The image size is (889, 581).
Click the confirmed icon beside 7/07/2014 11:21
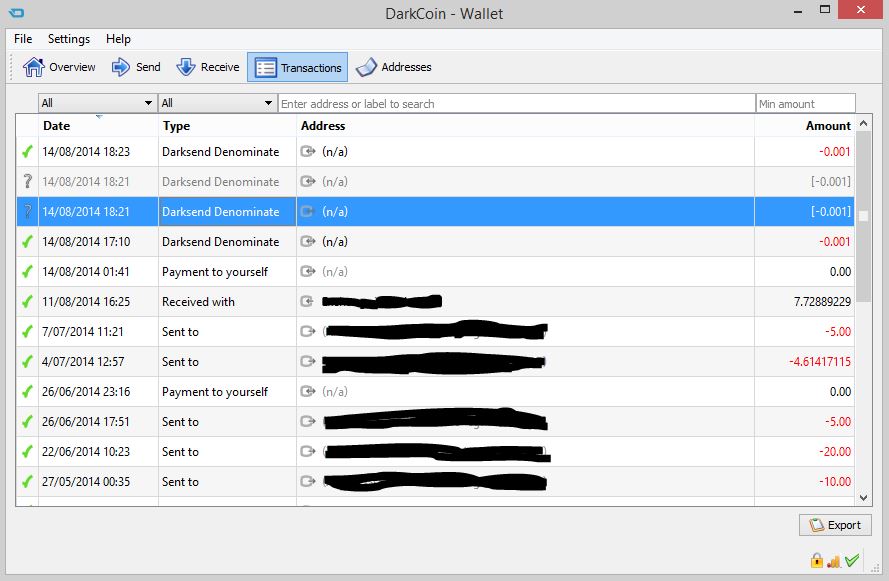pos(27,332)
